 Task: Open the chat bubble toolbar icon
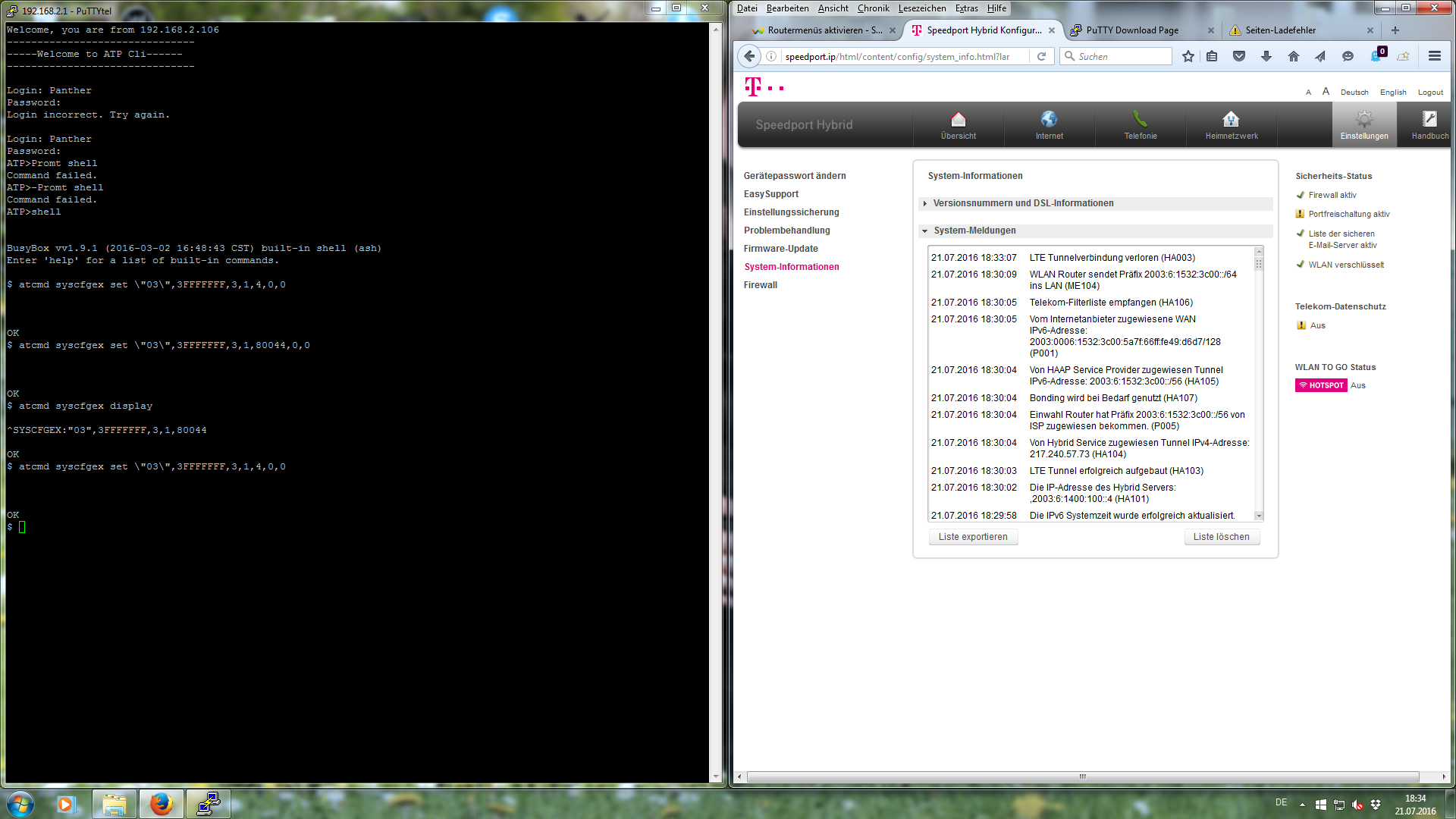[x=1348, y=56]
